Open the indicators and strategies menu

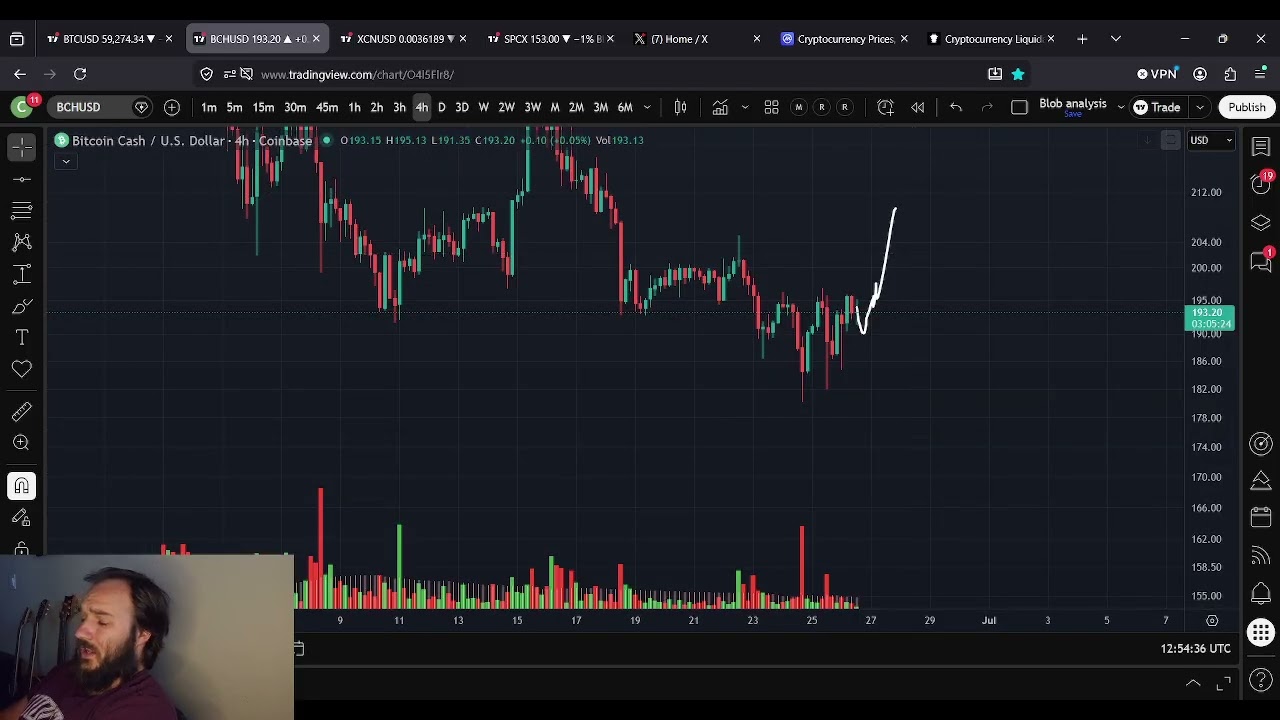tap(720, 107)
